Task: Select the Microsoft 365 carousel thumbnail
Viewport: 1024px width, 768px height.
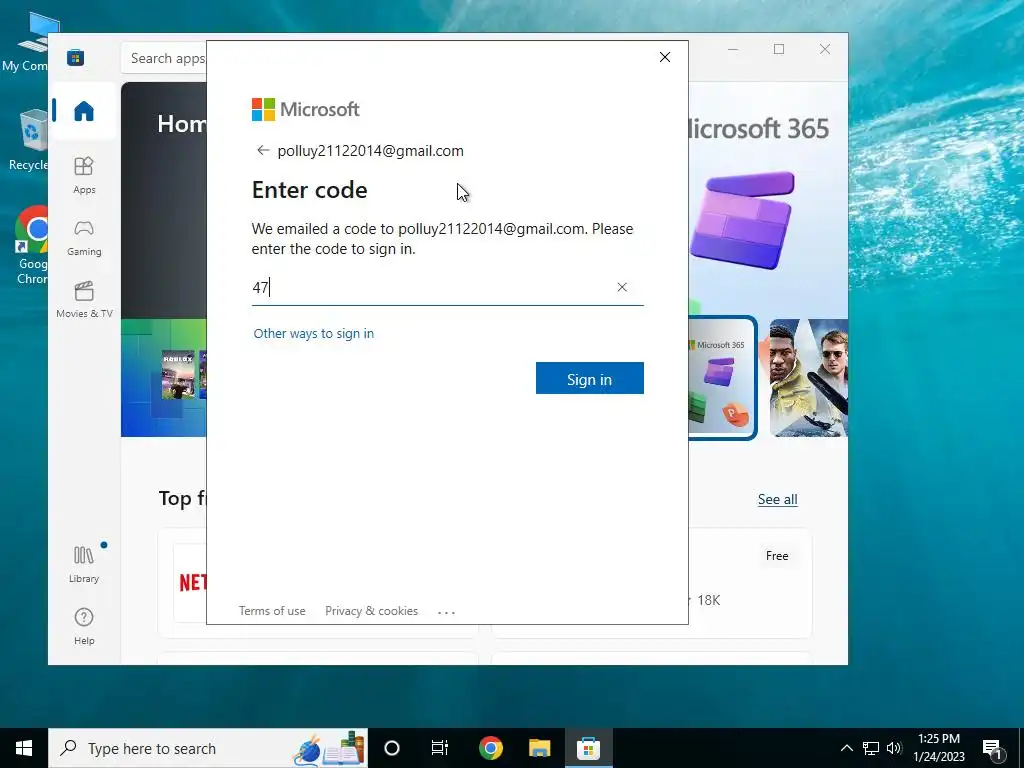Action: (x=722, y=377)
